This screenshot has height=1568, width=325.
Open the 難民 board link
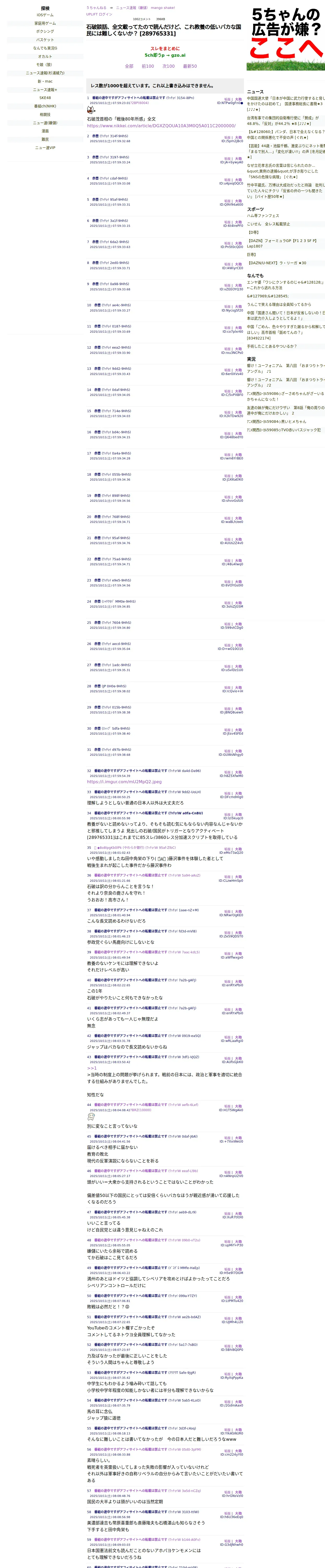[x=45, y=139]
